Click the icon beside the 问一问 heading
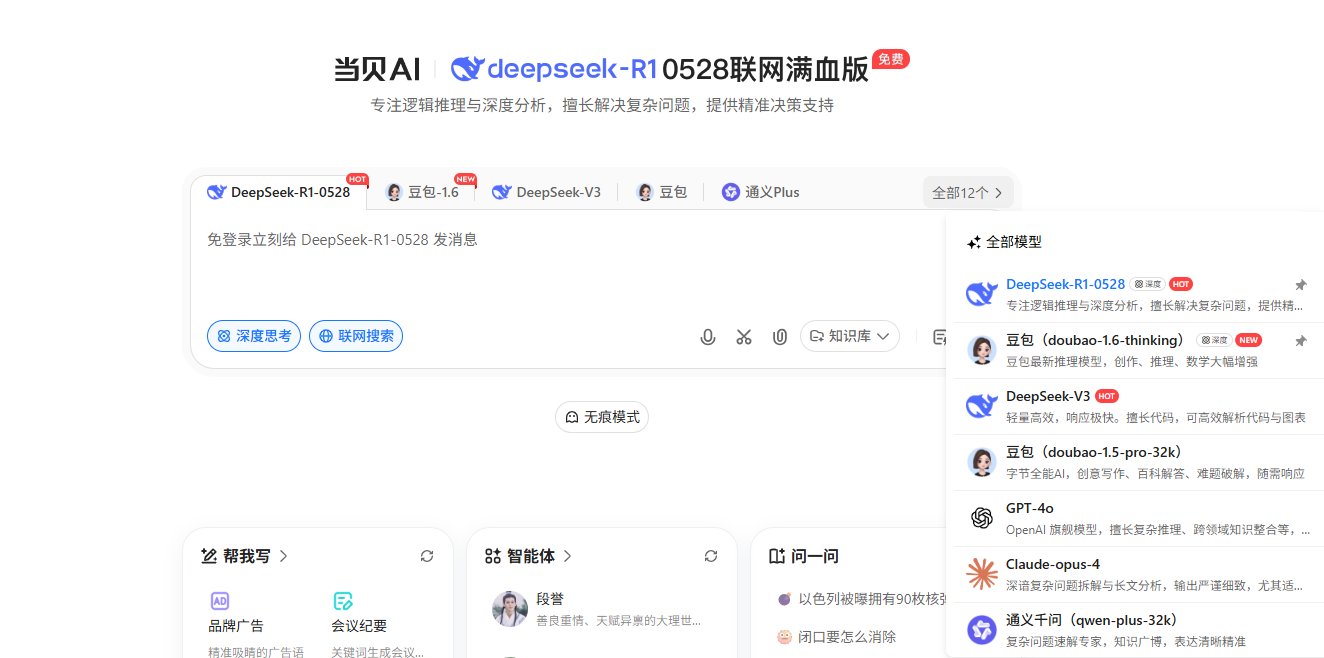This screenshot has width=1324, height=658. 777,556
